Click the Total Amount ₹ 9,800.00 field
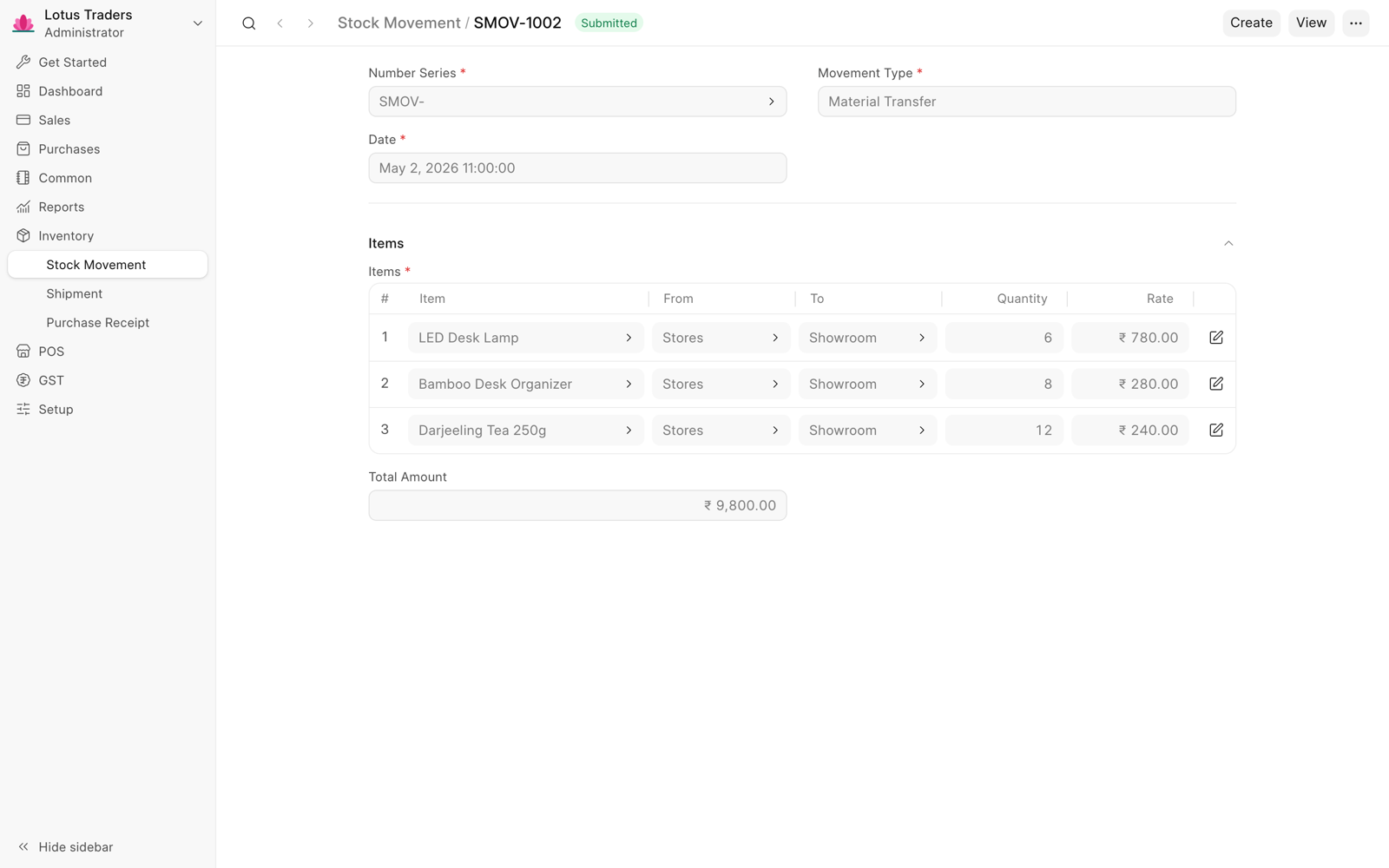The height and width of the screenshot is (868, 1389). point(577,506)
